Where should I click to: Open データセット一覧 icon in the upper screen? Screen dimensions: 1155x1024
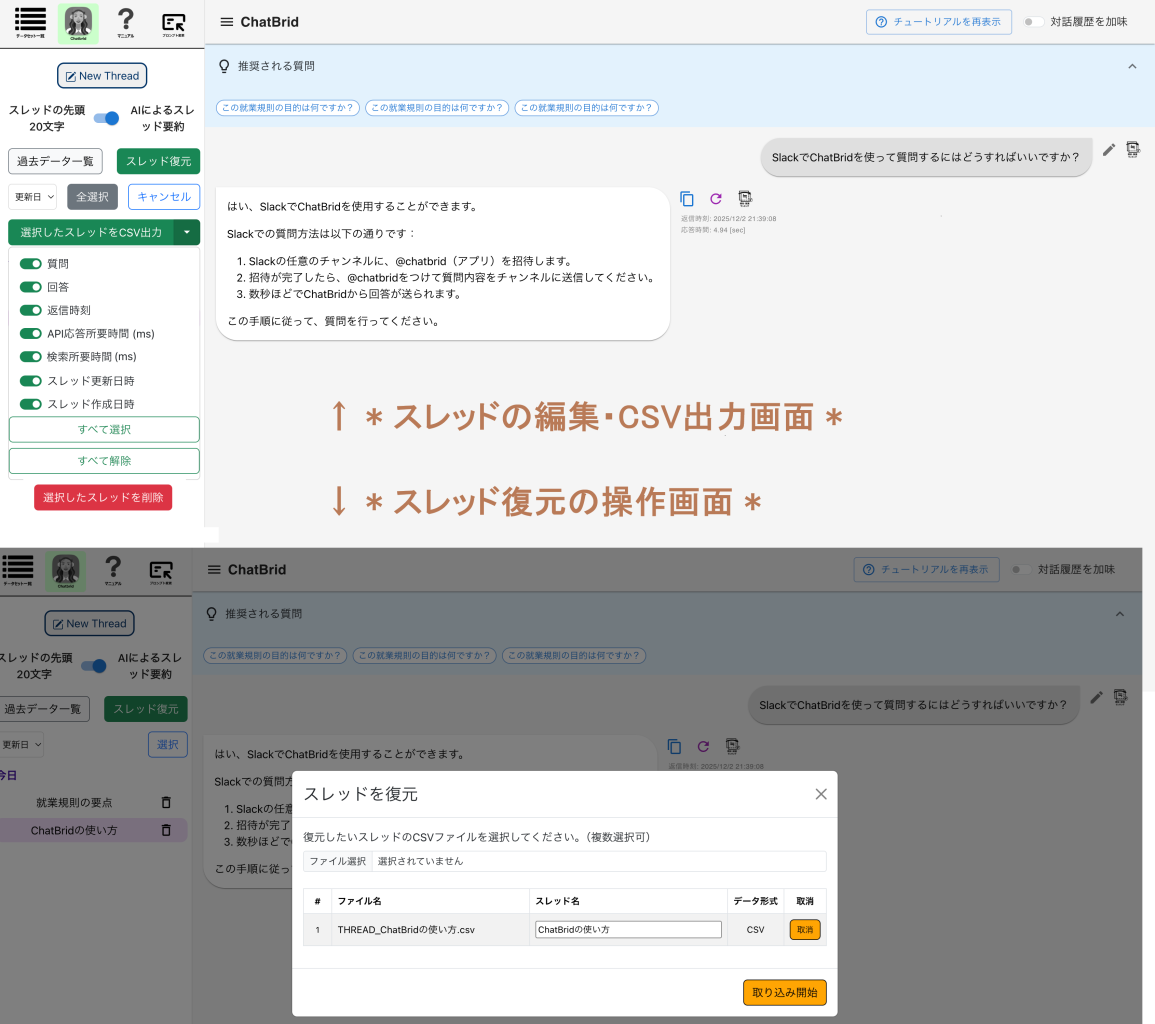pyautogui.click(x=31, y=22)
